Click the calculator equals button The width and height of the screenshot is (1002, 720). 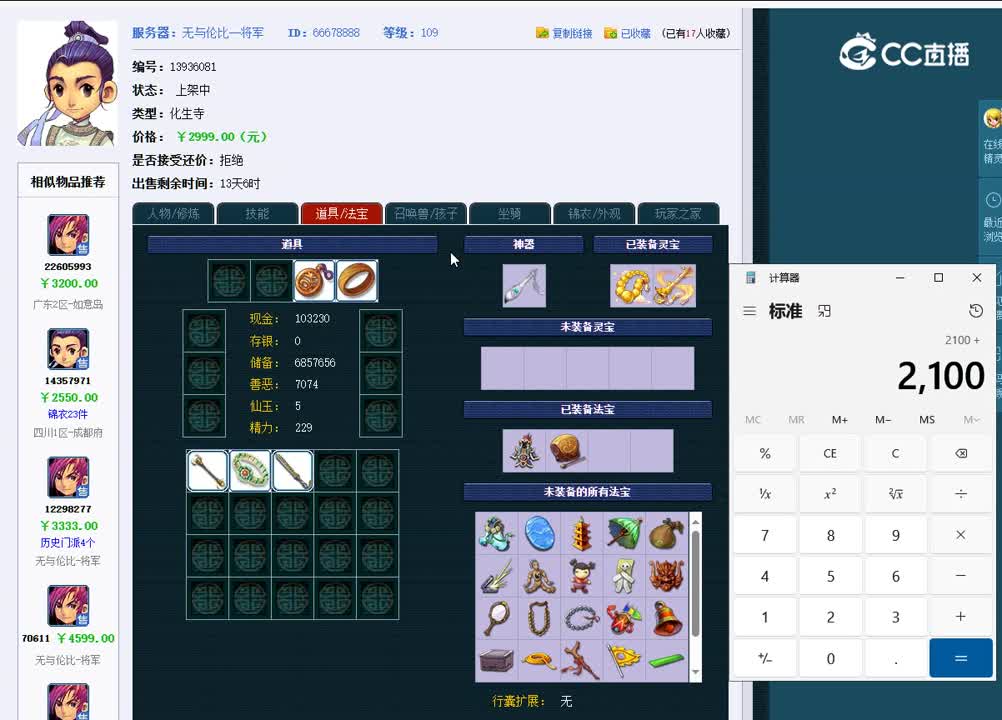click(x=961, y=658)
